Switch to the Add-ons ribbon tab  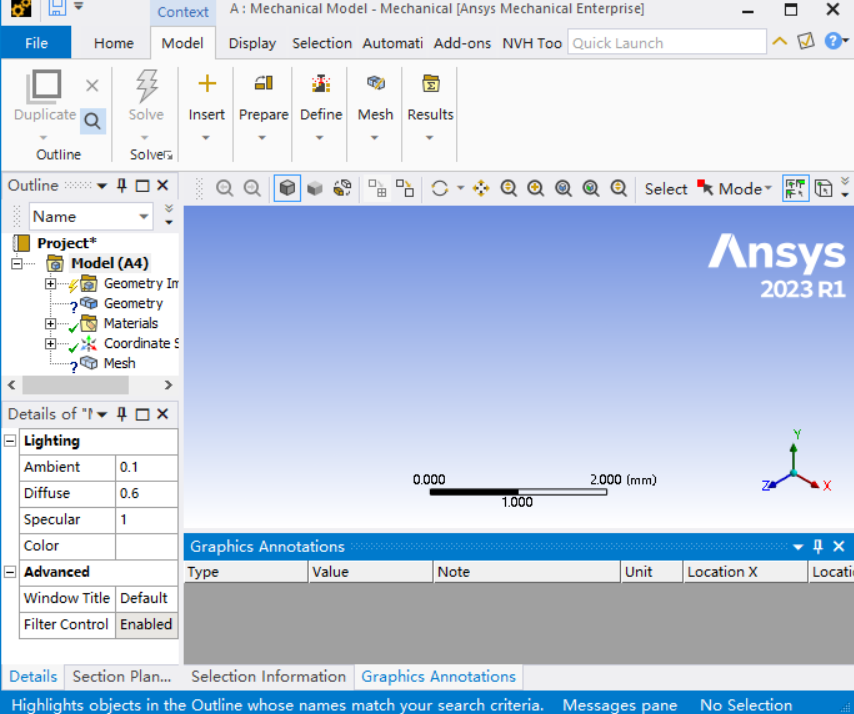462,43
